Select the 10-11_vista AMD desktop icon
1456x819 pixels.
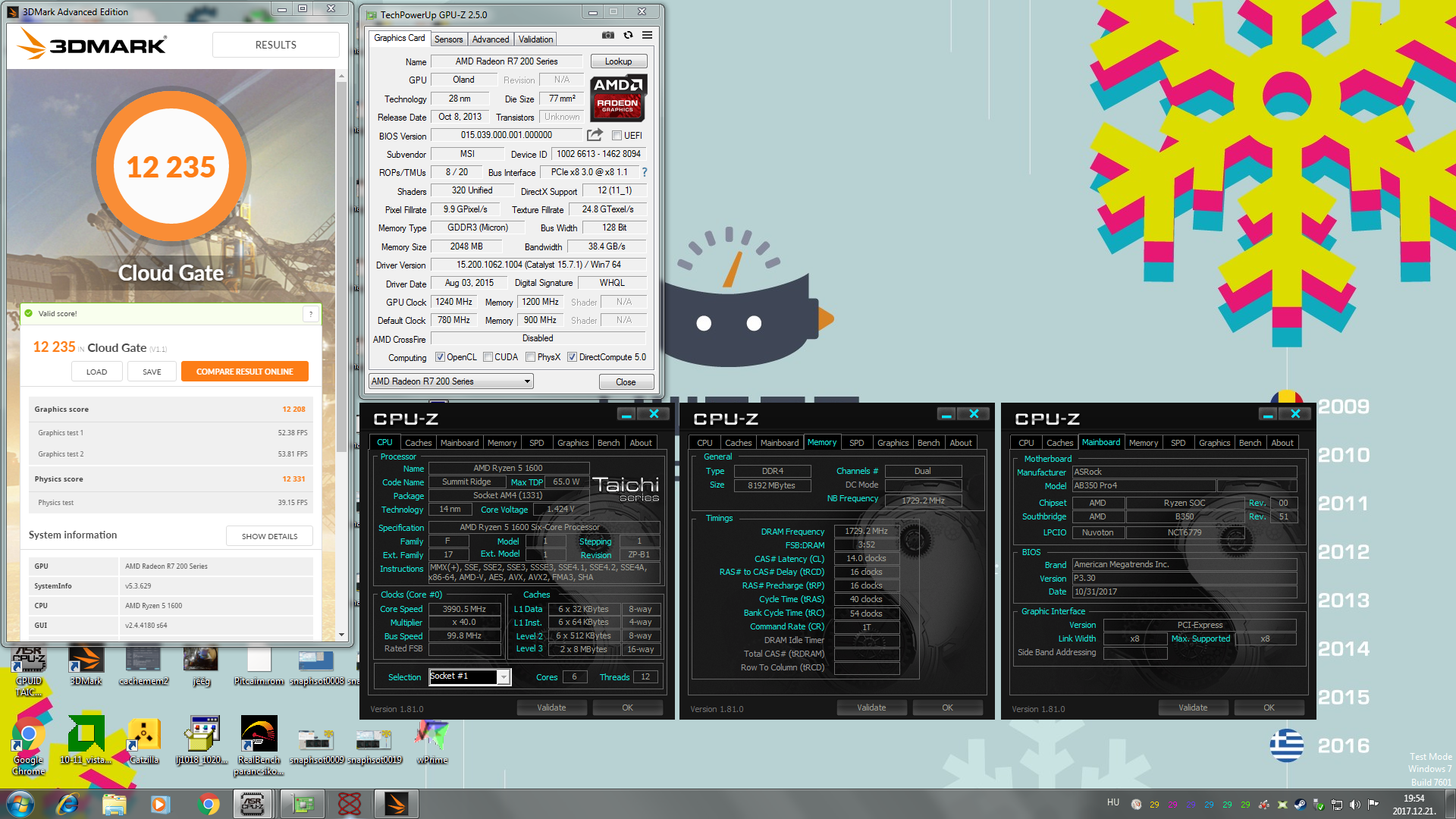[x=86, y=740]
